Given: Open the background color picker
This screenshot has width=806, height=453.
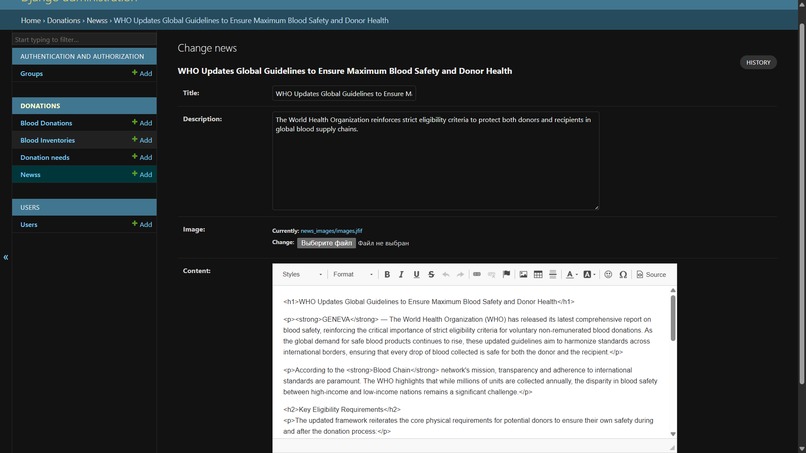Looking at the screenshot, I should tap(589, 275).
